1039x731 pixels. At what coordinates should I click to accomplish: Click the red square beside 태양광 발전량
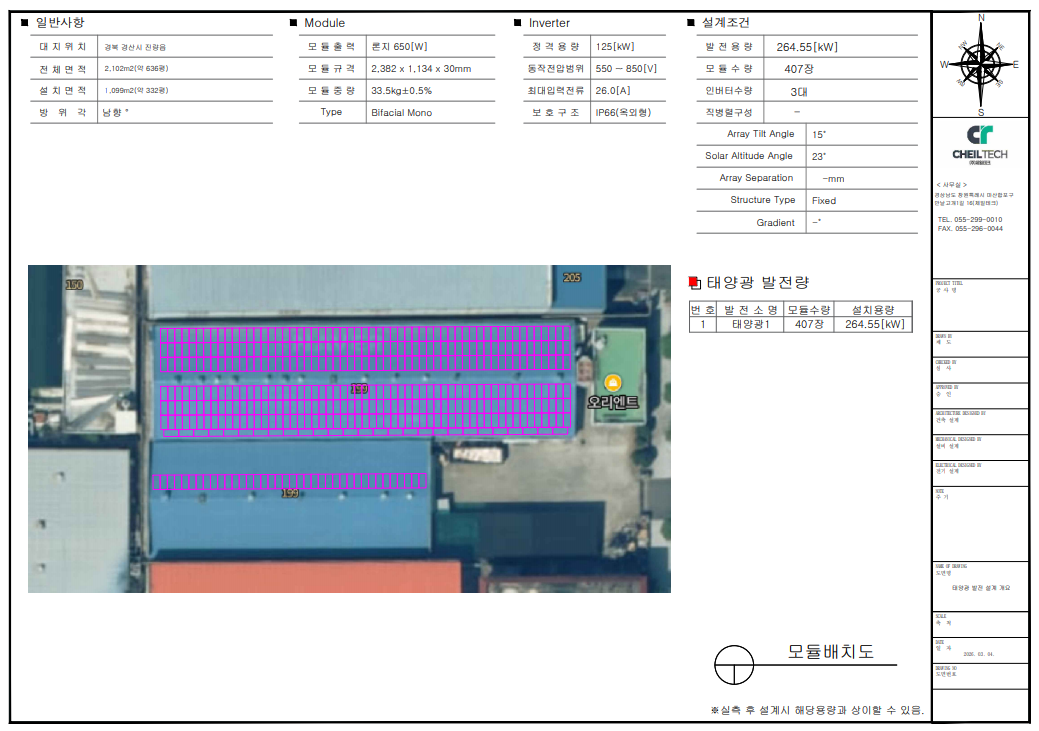coord(695,283)
